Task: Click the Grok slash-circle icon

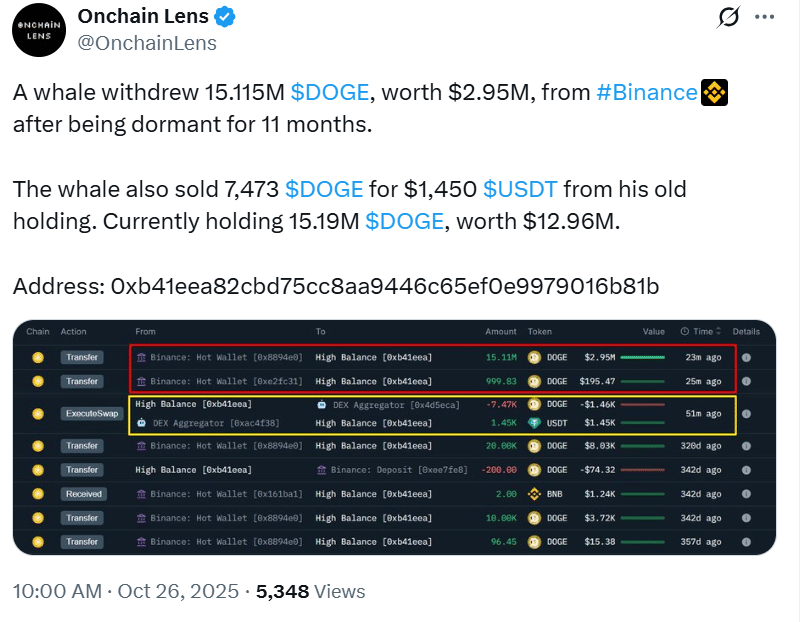Action: coord(729,17)
